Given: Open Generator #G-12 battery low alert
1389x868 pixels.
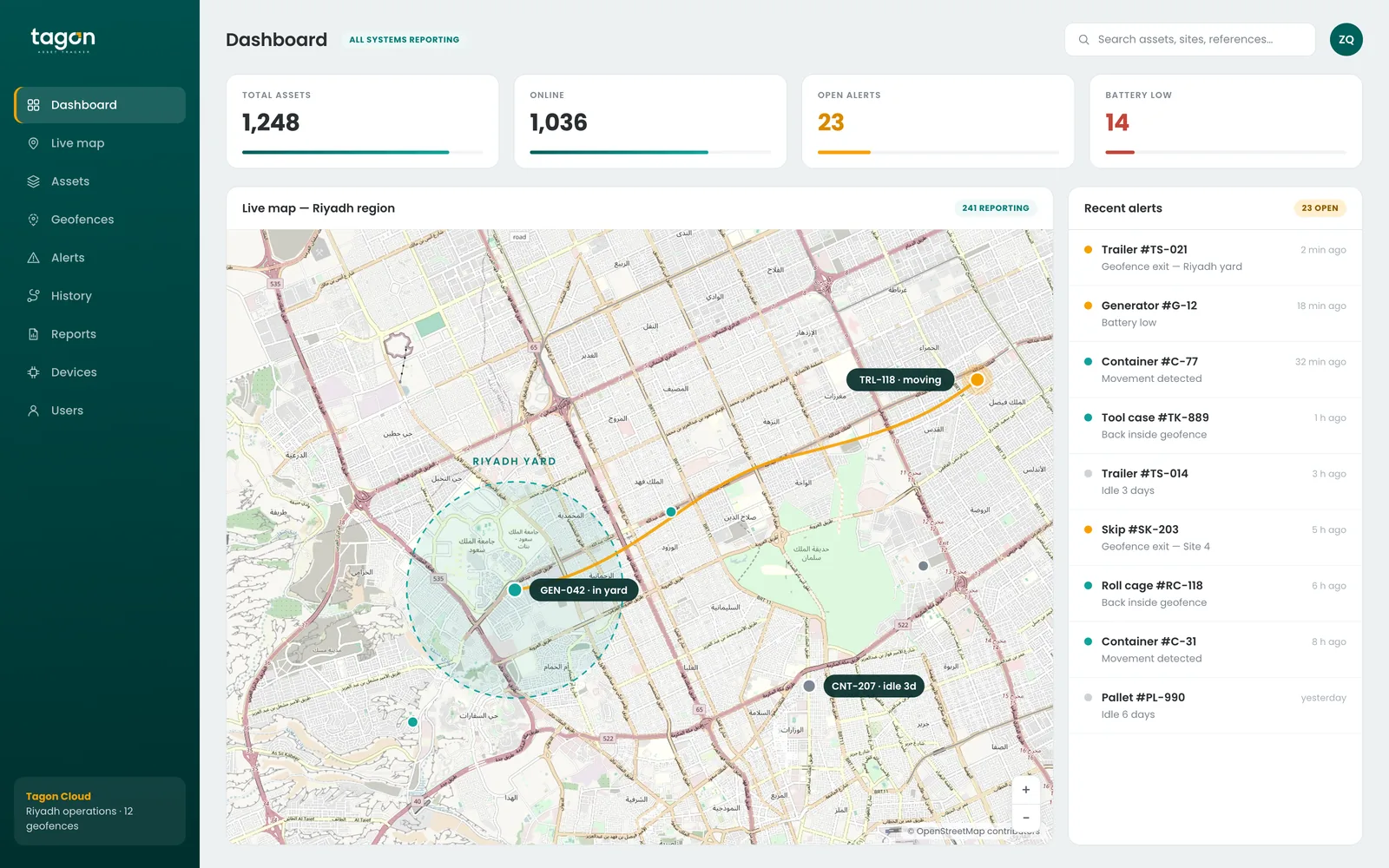Looking at the screenshot, I should coord(1215,314).
